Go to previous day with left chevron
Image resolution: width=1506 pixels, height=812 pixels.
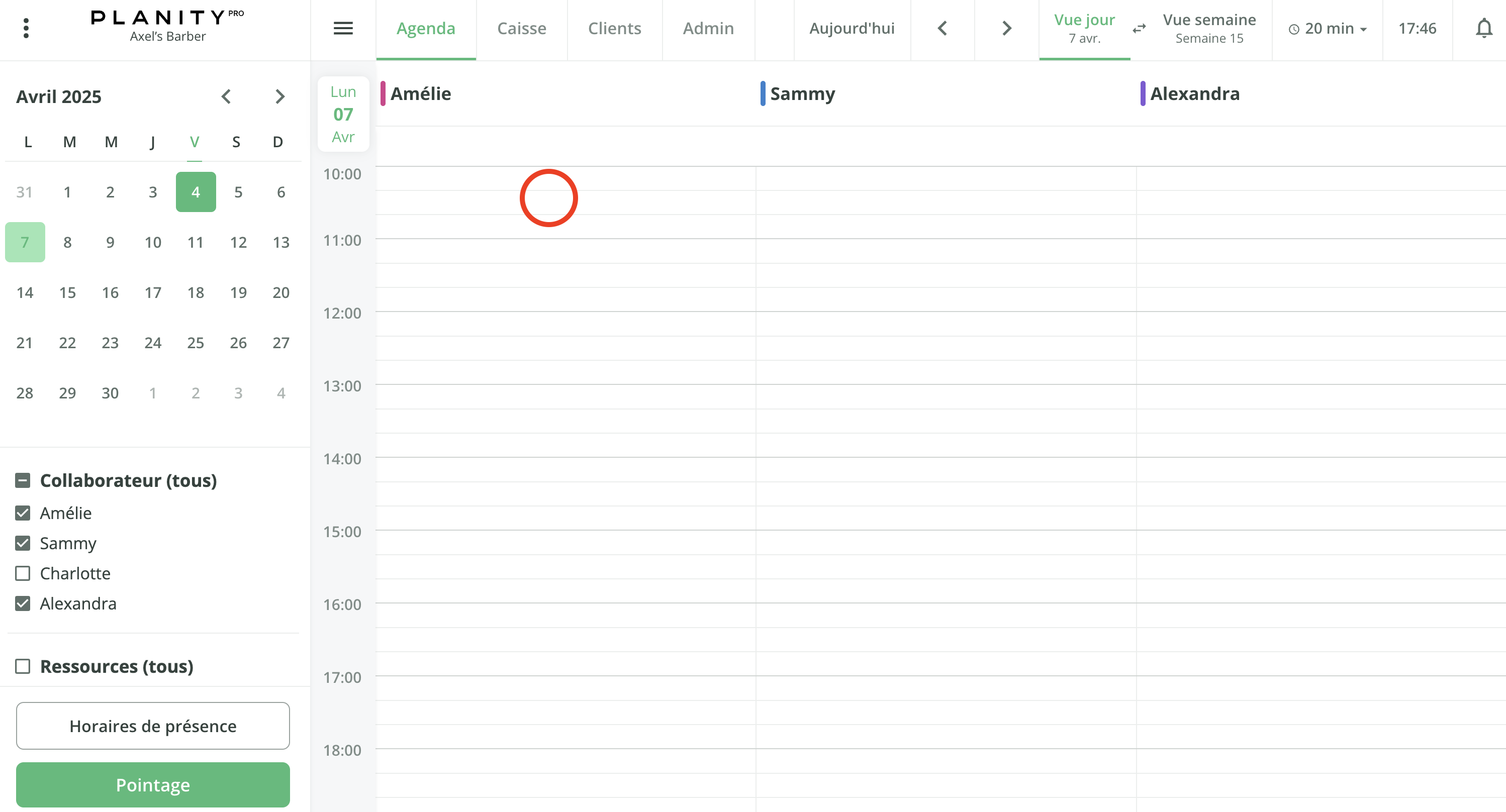(x=942, y=28)
